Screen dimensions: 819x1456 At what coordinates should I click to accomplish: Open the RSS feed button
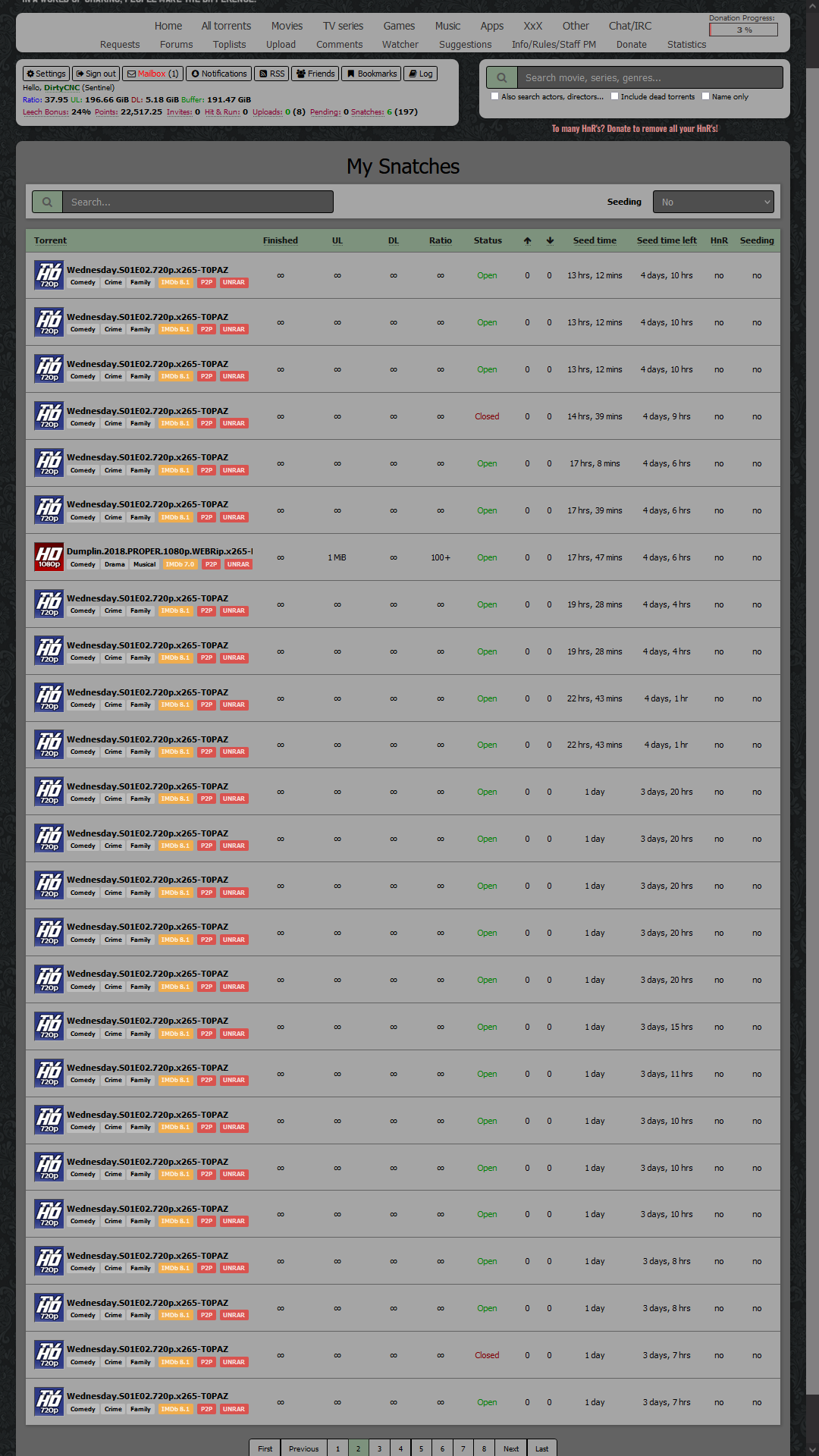pos(271,74)
